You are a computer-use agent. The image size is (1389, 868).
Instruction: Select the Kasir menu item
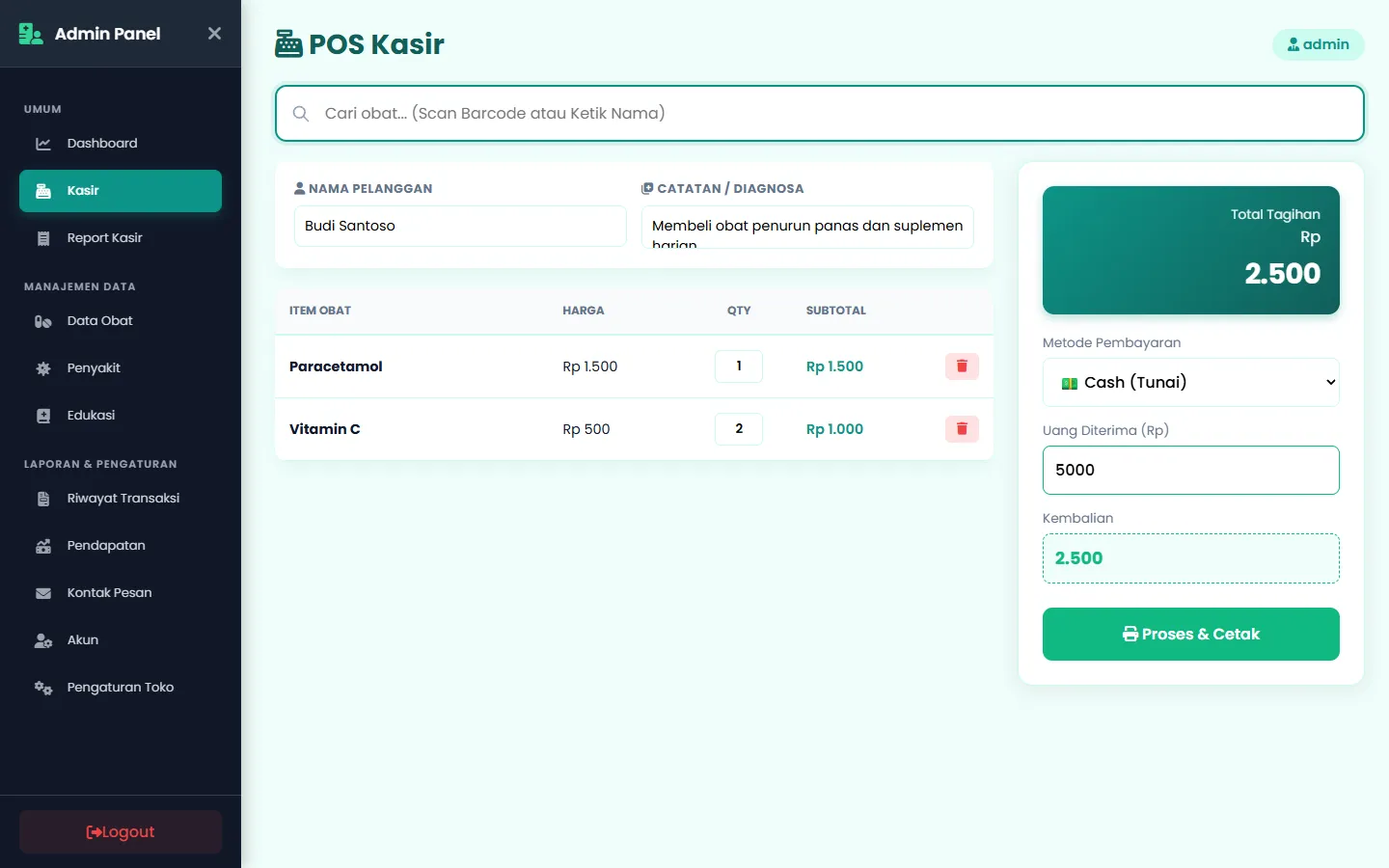[x=121, y=191]
